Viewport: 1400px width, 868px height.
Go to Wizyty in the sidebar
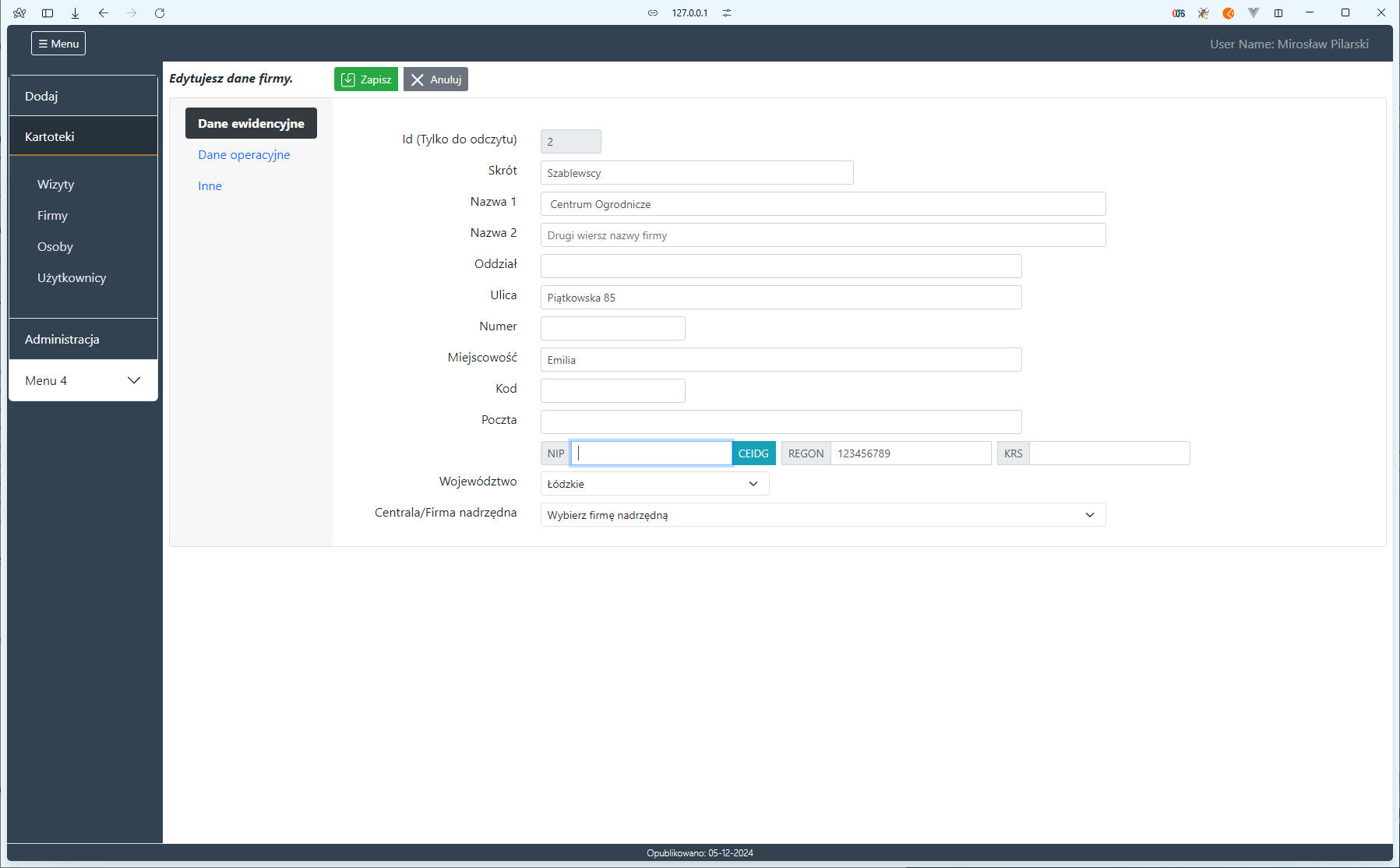pos(56,185)
